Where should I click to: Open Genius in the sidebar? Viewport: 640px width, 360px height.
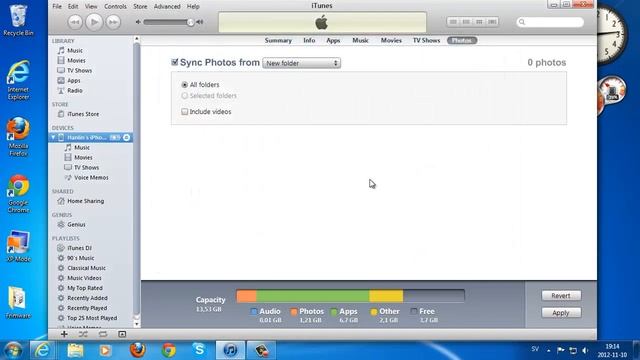(x=76, y=224)
